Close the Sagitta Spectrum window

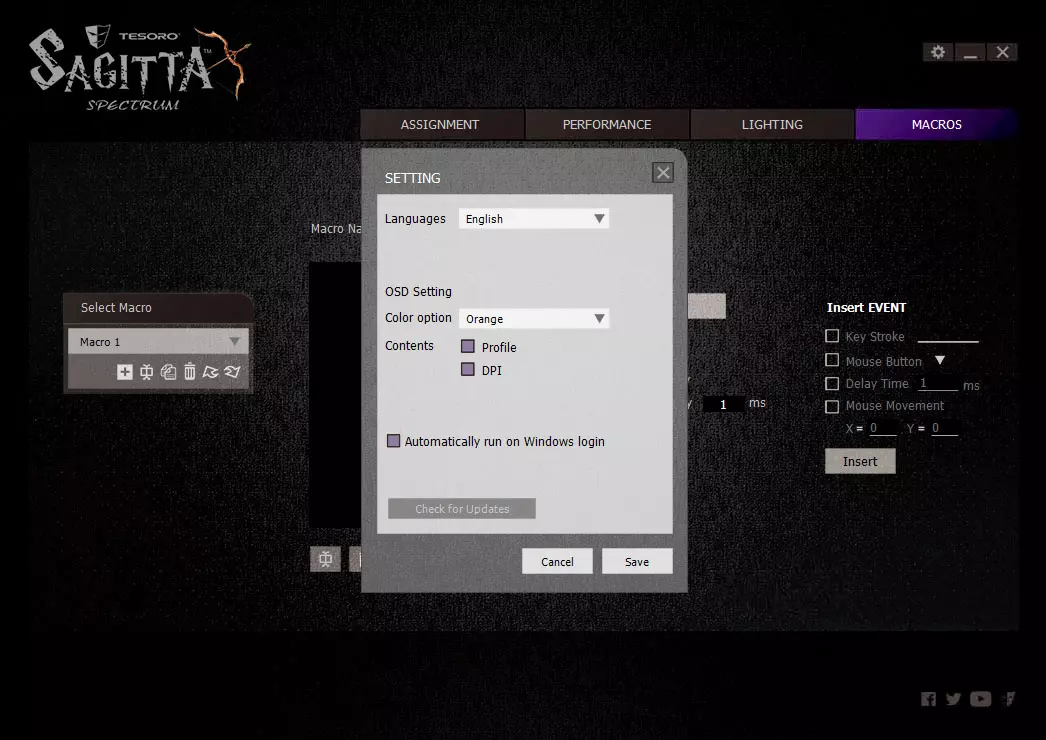(1003, 52)
